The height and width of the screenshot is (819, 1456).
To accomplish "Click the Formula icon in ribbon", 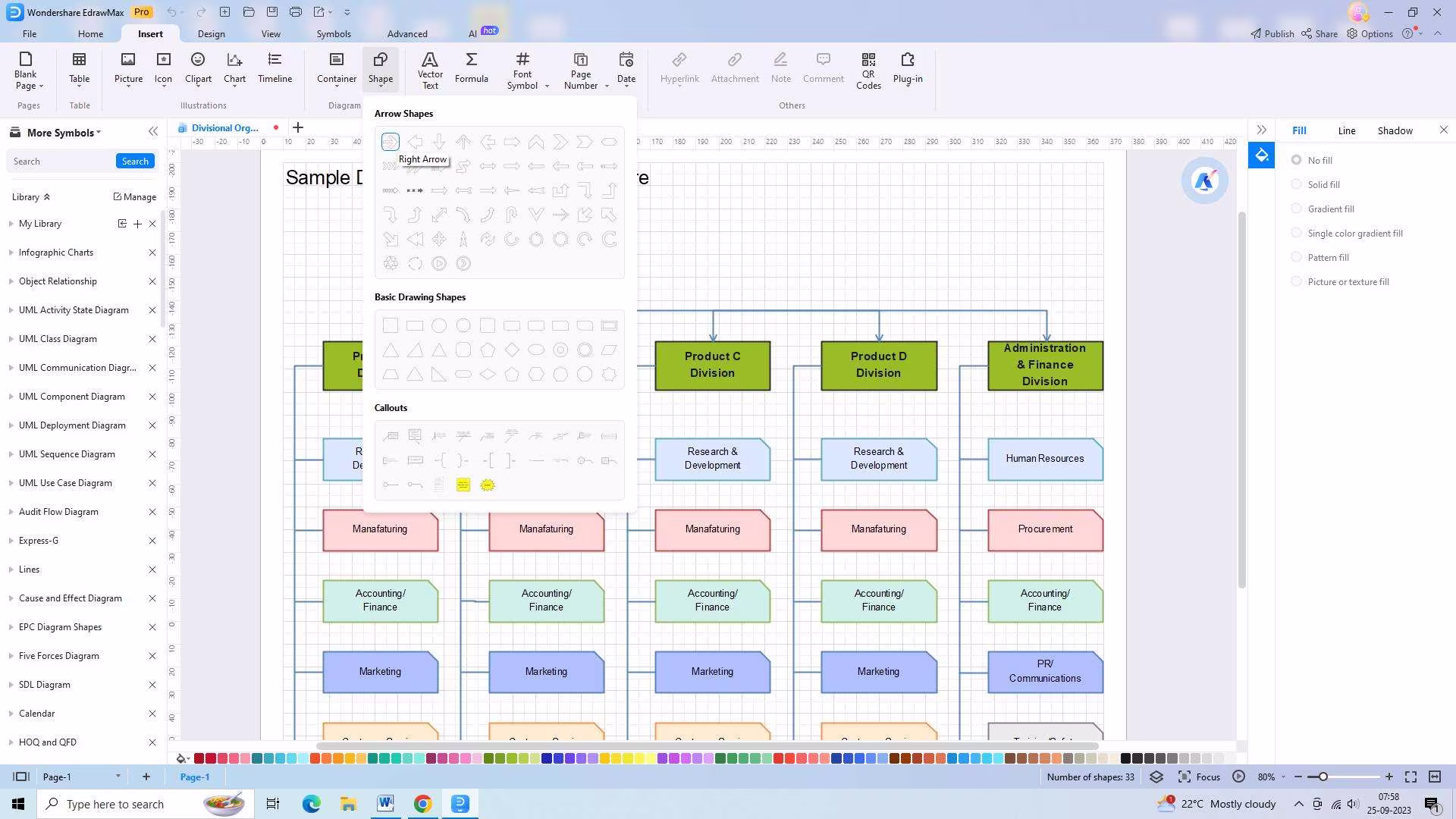I will [471, 67].
